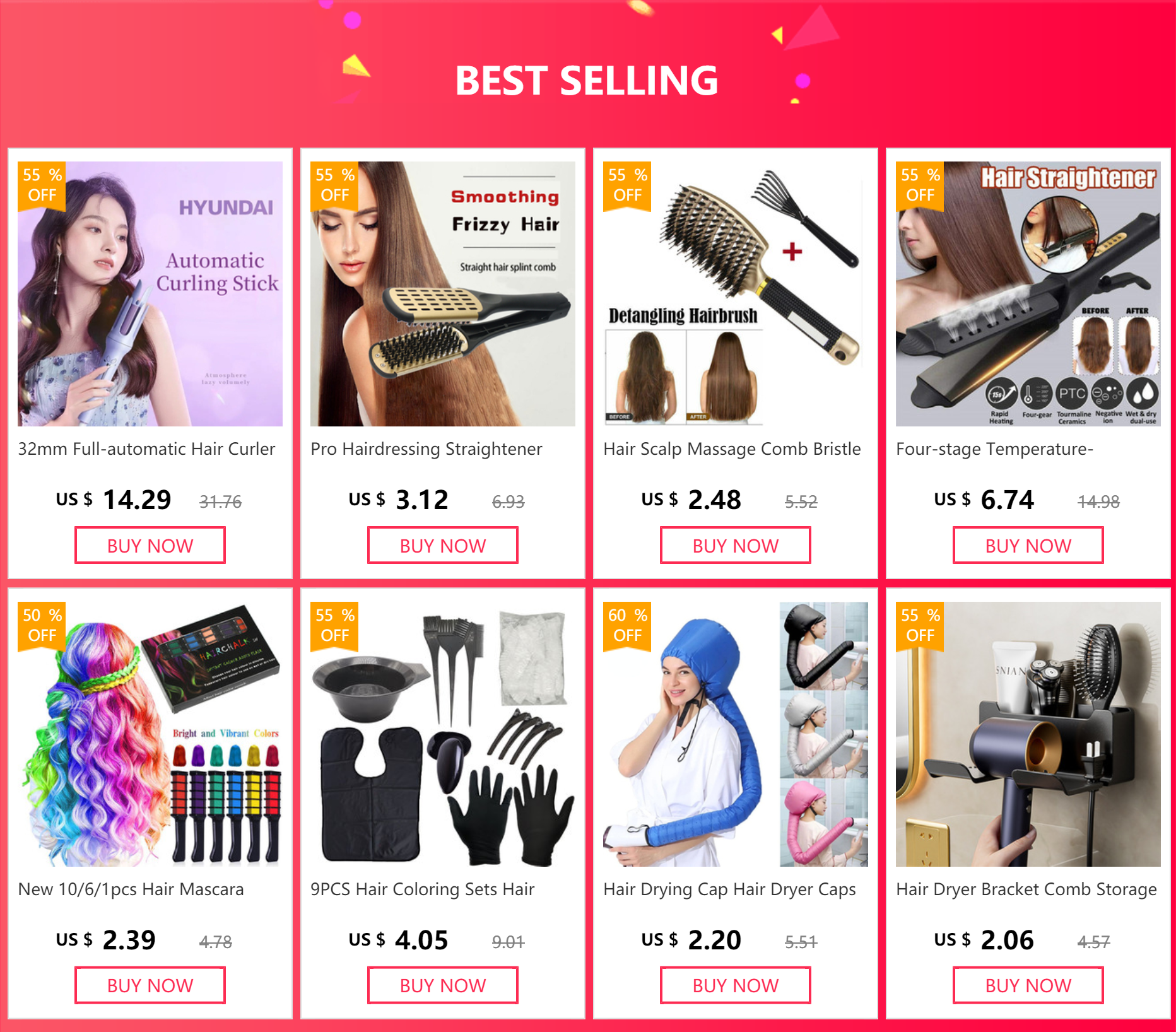Buy the US $6.74 straightener now
The image size is (1176, 1032).
point(1028,546)
